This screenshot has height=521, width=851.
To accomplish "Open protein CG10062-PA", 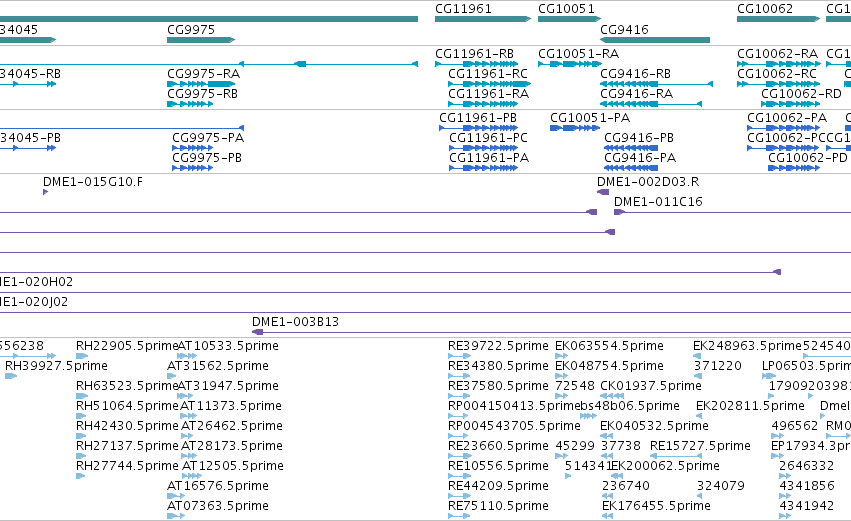I will coord(783,128).
